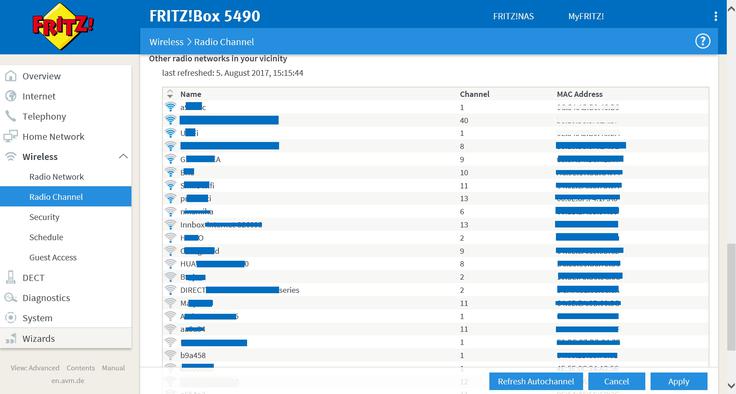Open the three-dot options menu
Viewport: 736px width, 394px height.
tap(715, 16)
